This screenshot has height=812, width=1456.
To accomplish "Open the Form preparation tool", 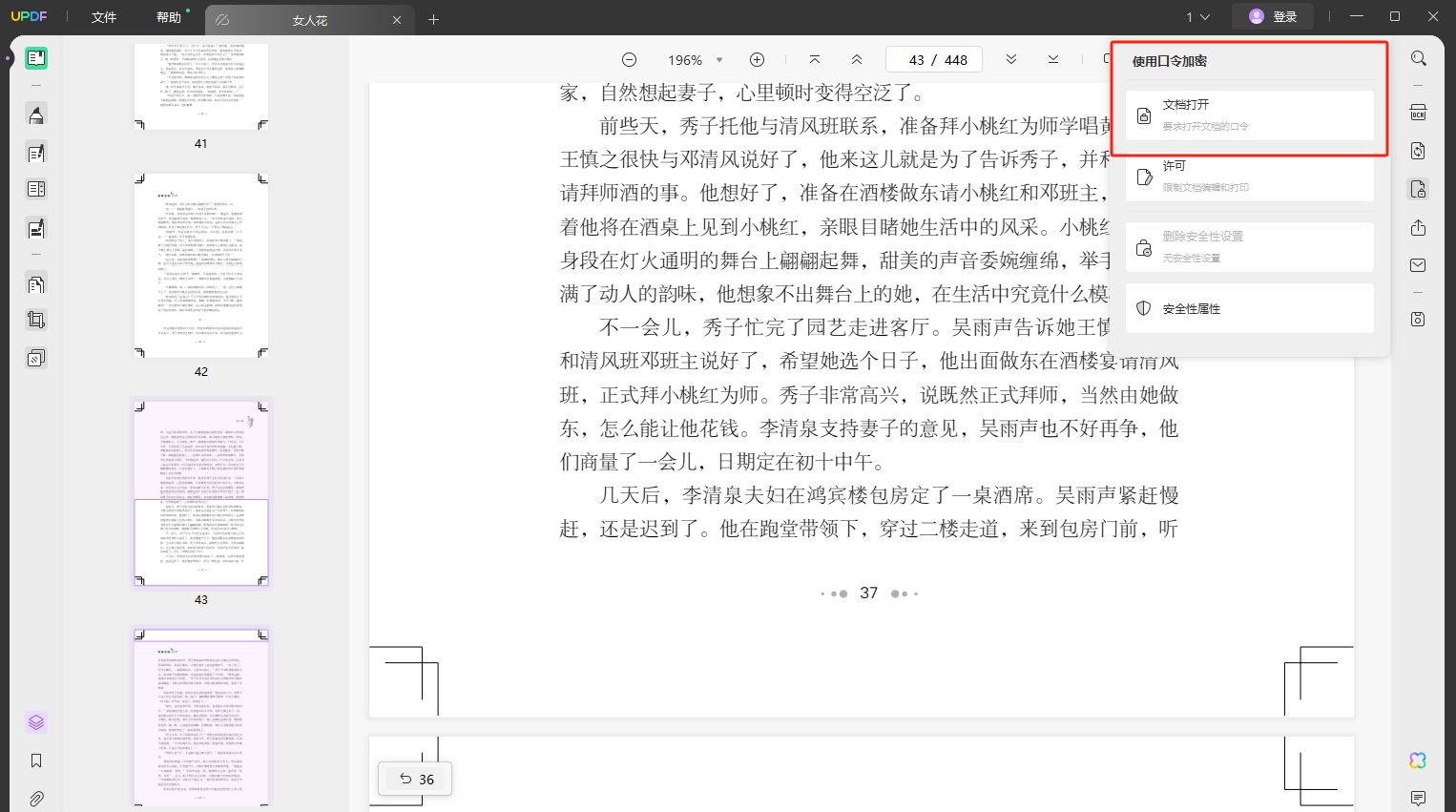I will click(x=36, y=189).
